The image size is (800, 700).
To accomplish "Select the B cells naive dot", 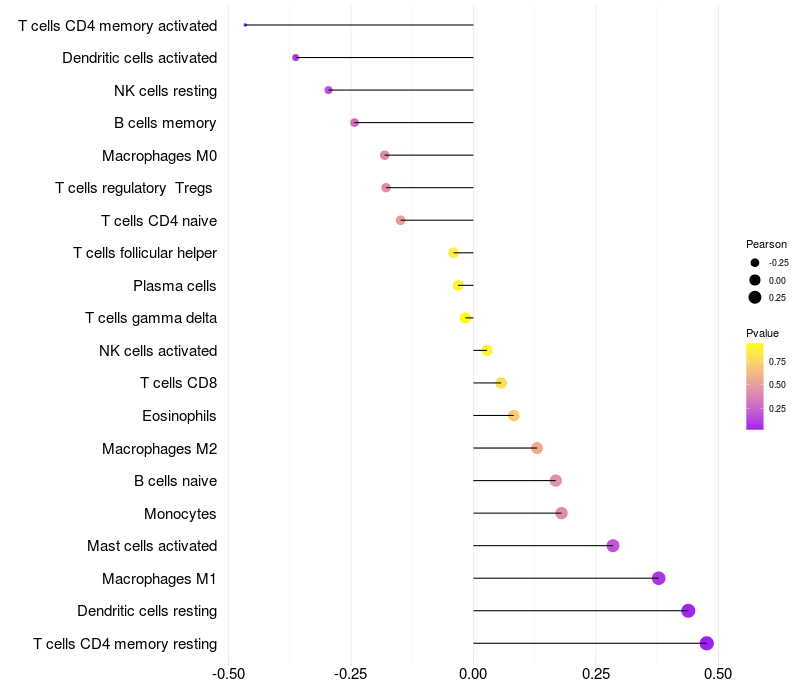I will (x=556, y=481).
